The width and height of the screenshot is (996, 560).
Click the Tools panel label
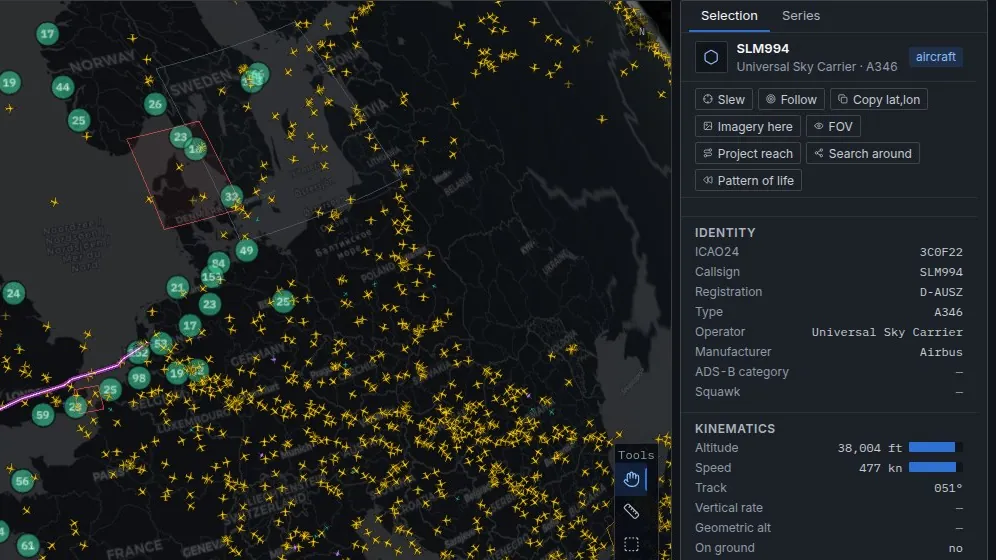pyautogui.click(x=636, y=455)
